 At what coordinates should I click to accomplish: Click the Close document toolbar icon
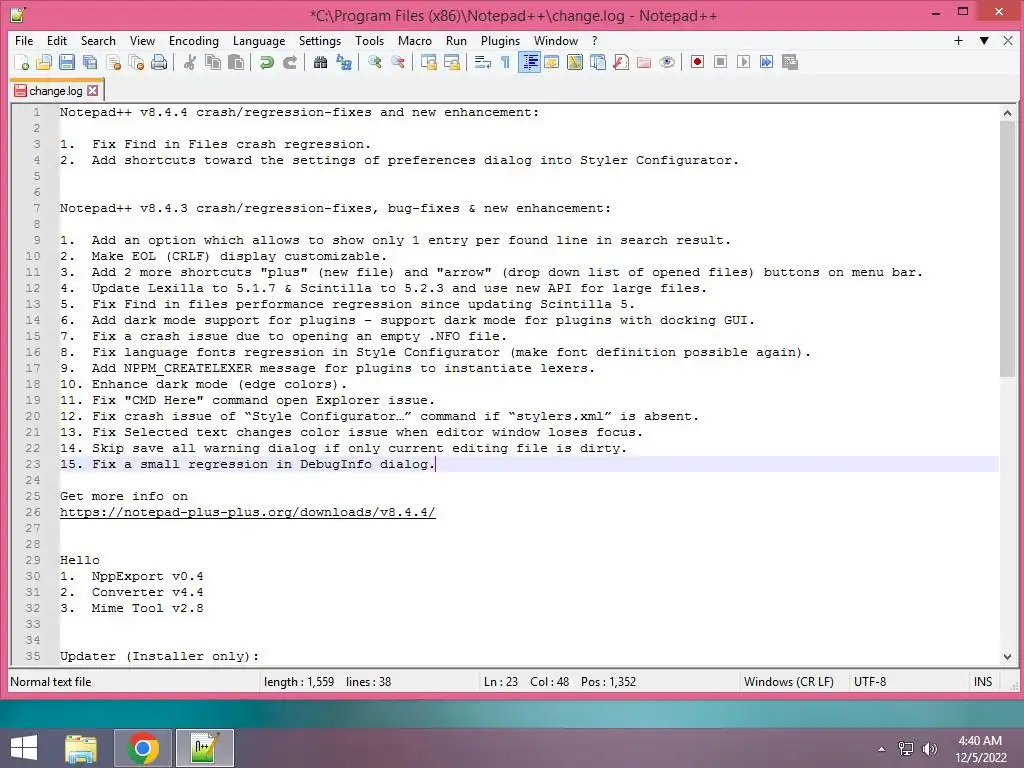(x=113, y=62)
